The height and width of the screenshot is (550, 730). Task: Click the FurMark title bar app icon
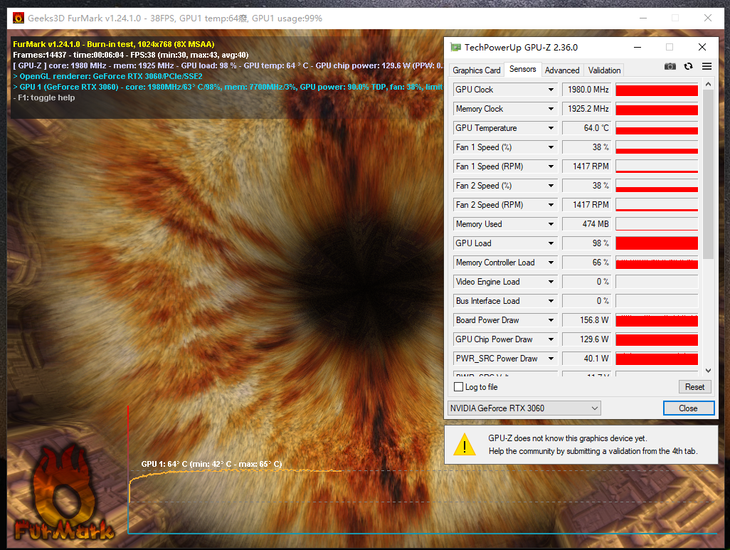point(19,18)
